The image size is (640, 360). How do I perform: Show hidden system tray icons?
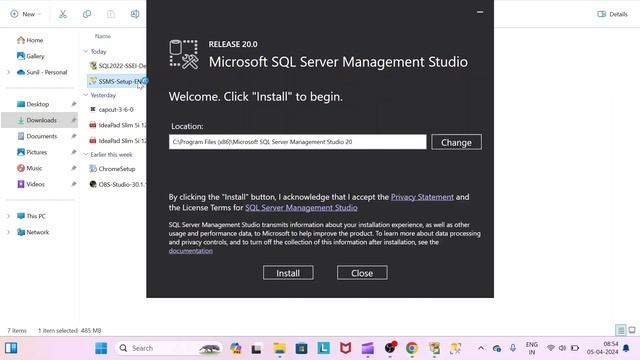click(x=481, y=348)
